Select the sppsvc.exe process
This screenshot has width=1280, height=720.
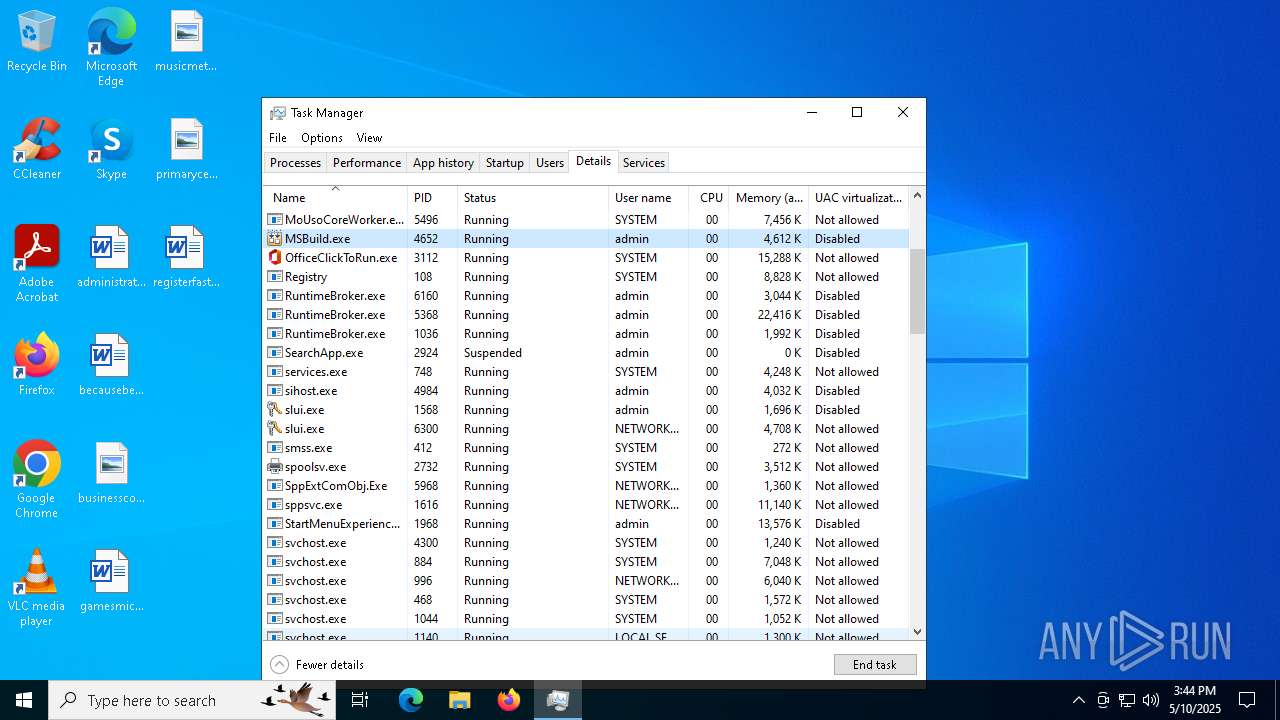point(586,505)
